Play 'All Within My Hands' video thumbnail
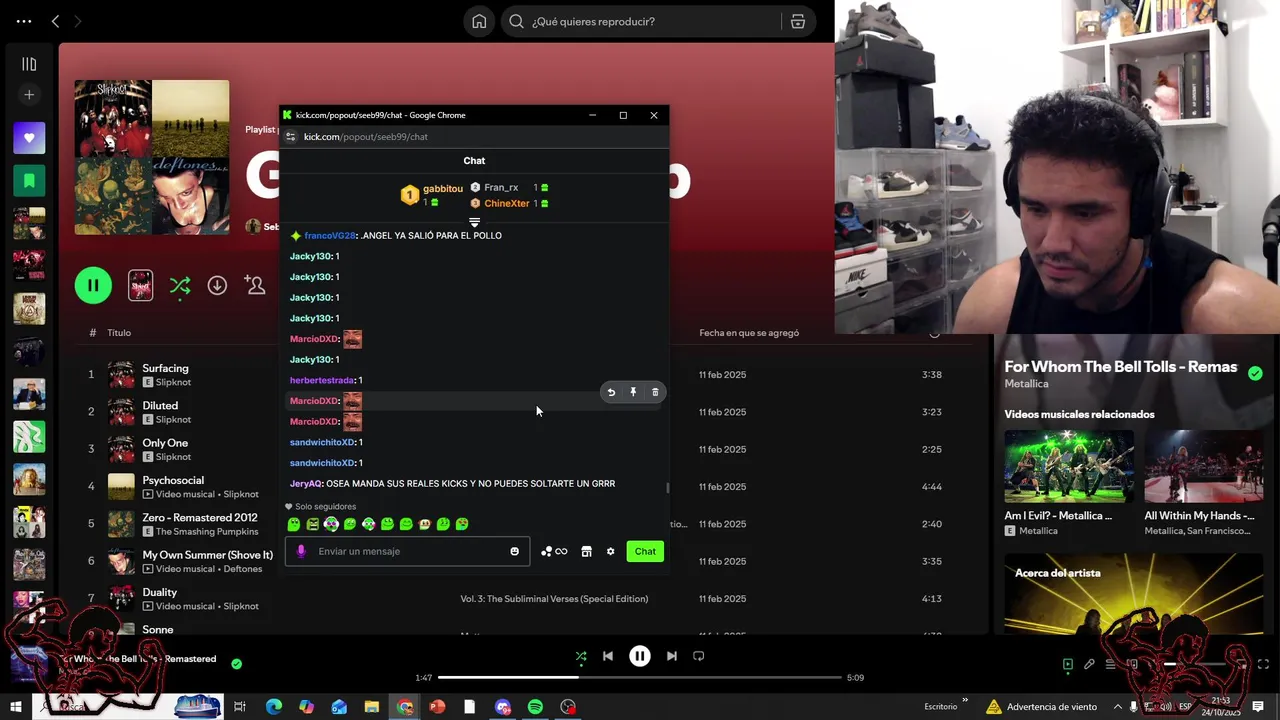 click(x=1204, y=466)
